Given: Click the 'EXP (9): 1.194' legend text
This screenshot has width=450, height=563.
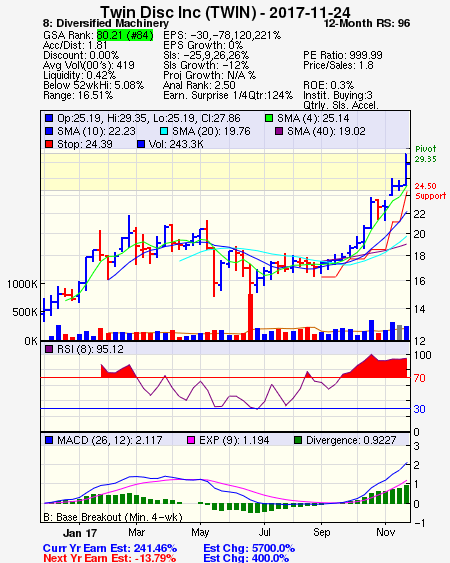Looking at the screenshot, I should click(234, 440).
